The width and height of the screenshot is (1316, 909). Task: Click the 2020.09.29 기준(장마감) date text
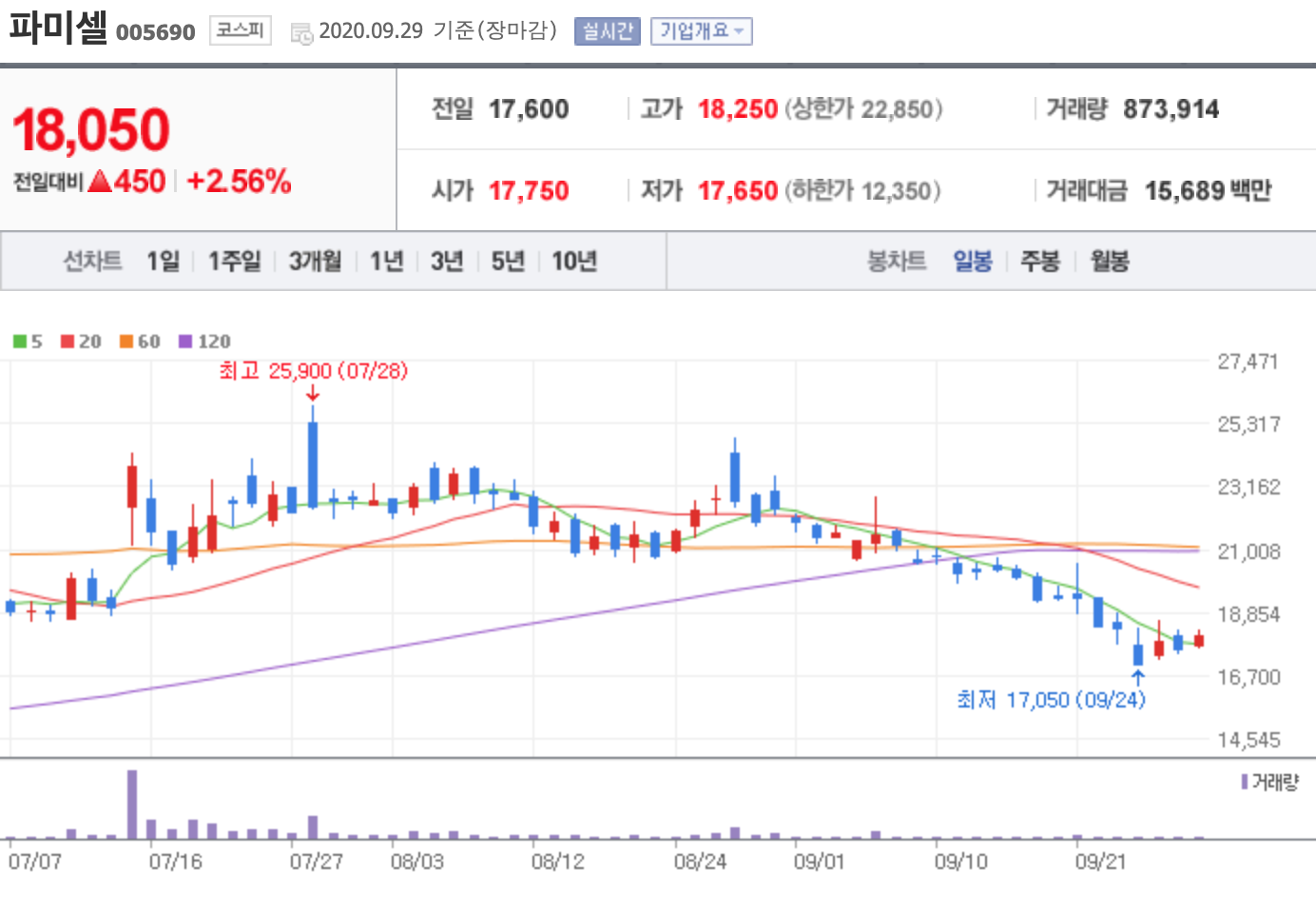437,30
